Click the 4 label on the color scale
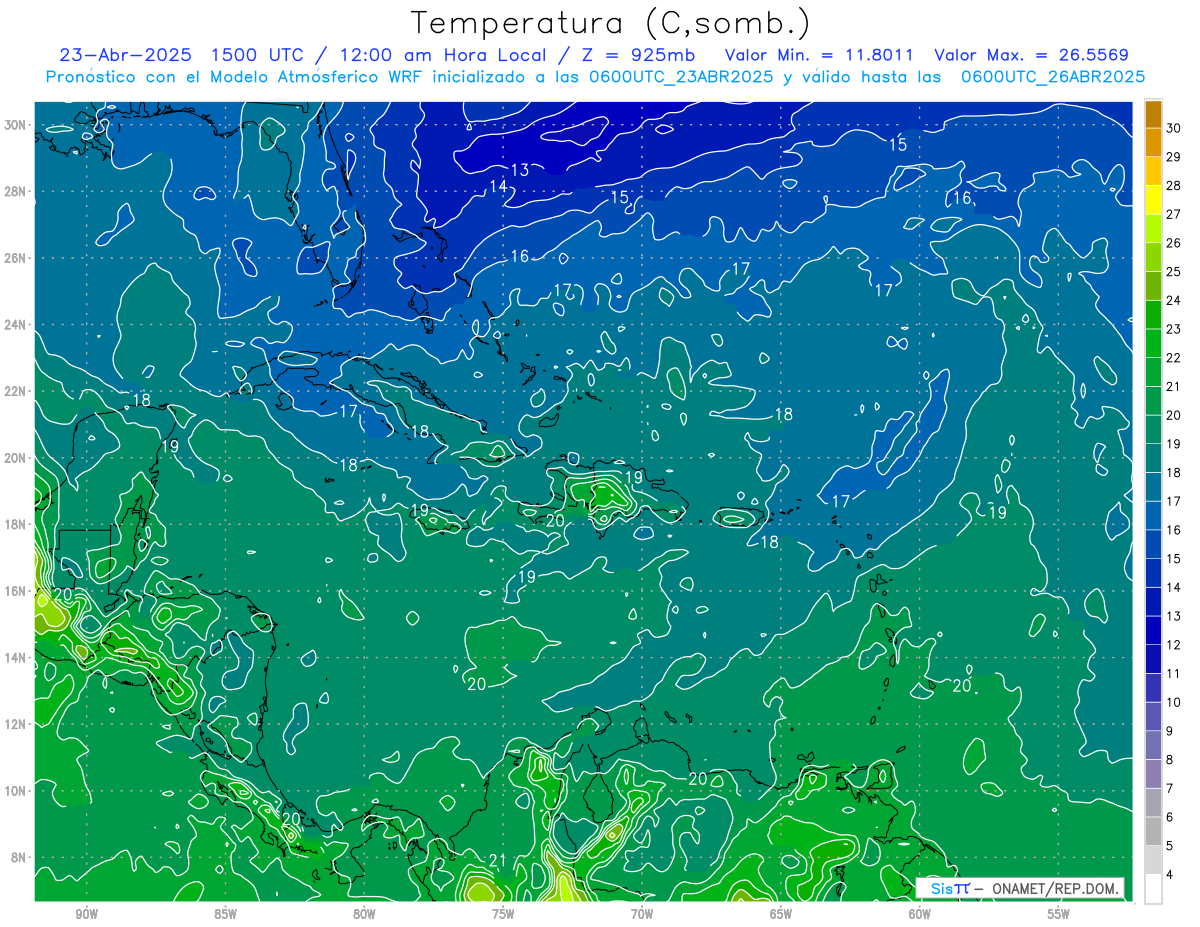Screen dimensions: 1200x927 [1171, 875]
